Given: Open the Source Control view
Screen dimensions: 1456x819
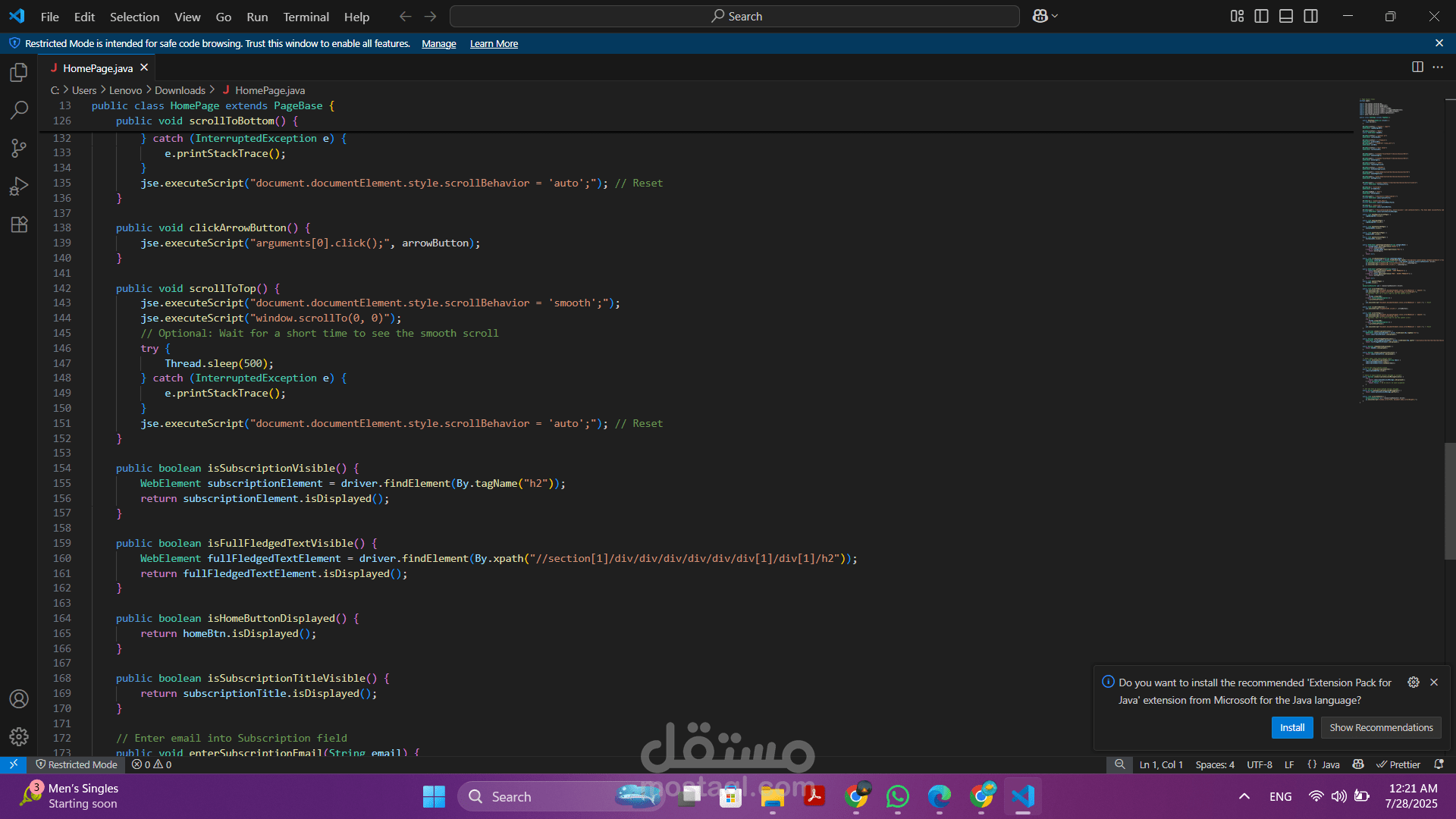Looking at the screenshot, I should 19,149.
